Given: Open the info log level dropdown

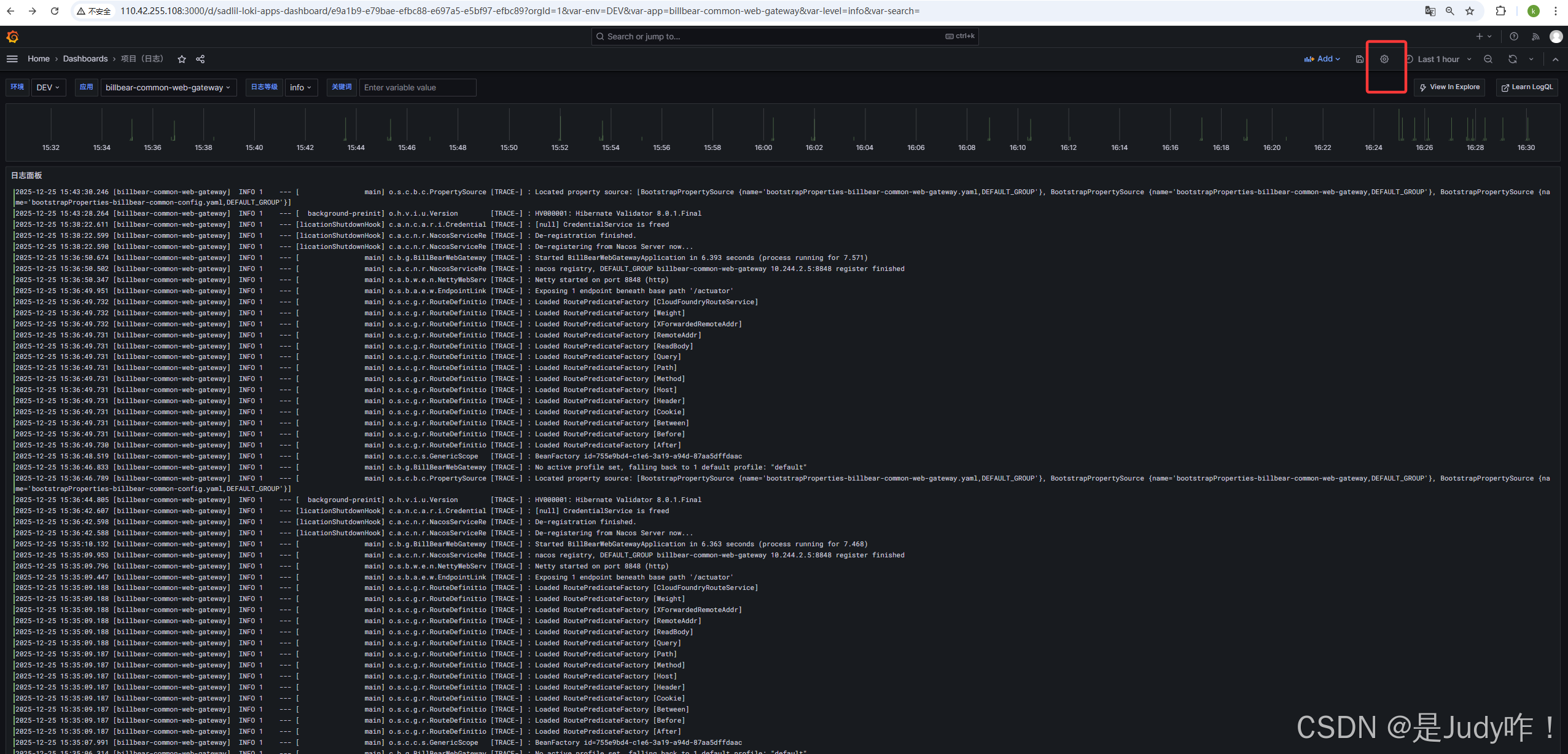Looking at the screenshot, I should click(301, 87).
